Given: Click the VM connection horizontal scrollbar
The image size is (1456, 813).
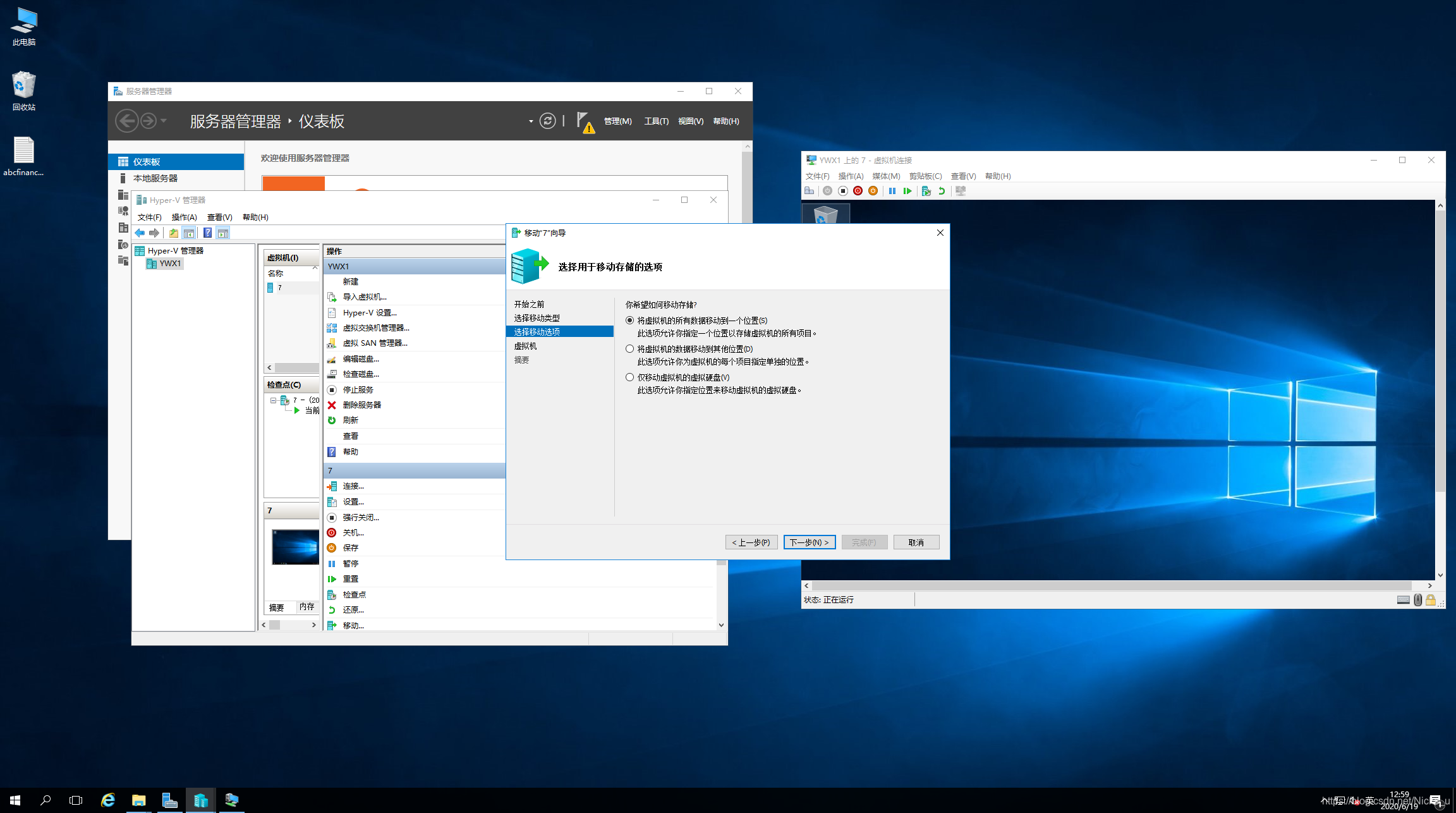Looking at the screenshot, I should (x=1111, y=585).
